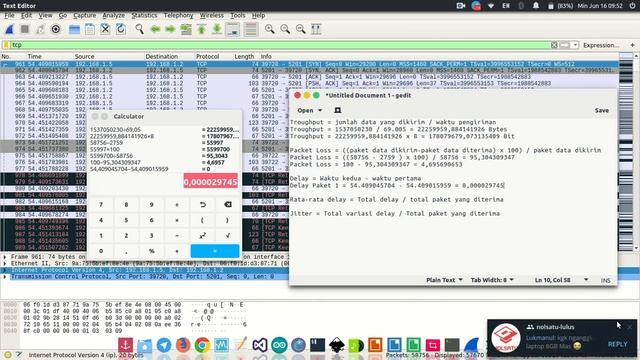Open Inkscape from dock
This screenshot has width=640, height=360.
[x=337, y=345]
